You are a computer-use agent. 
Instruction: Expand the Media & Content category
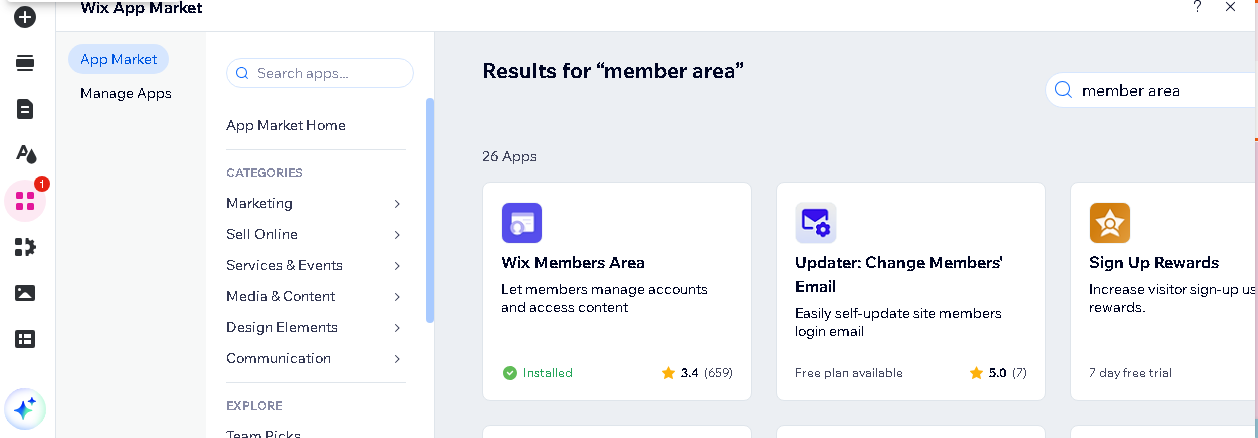point(397,297)
